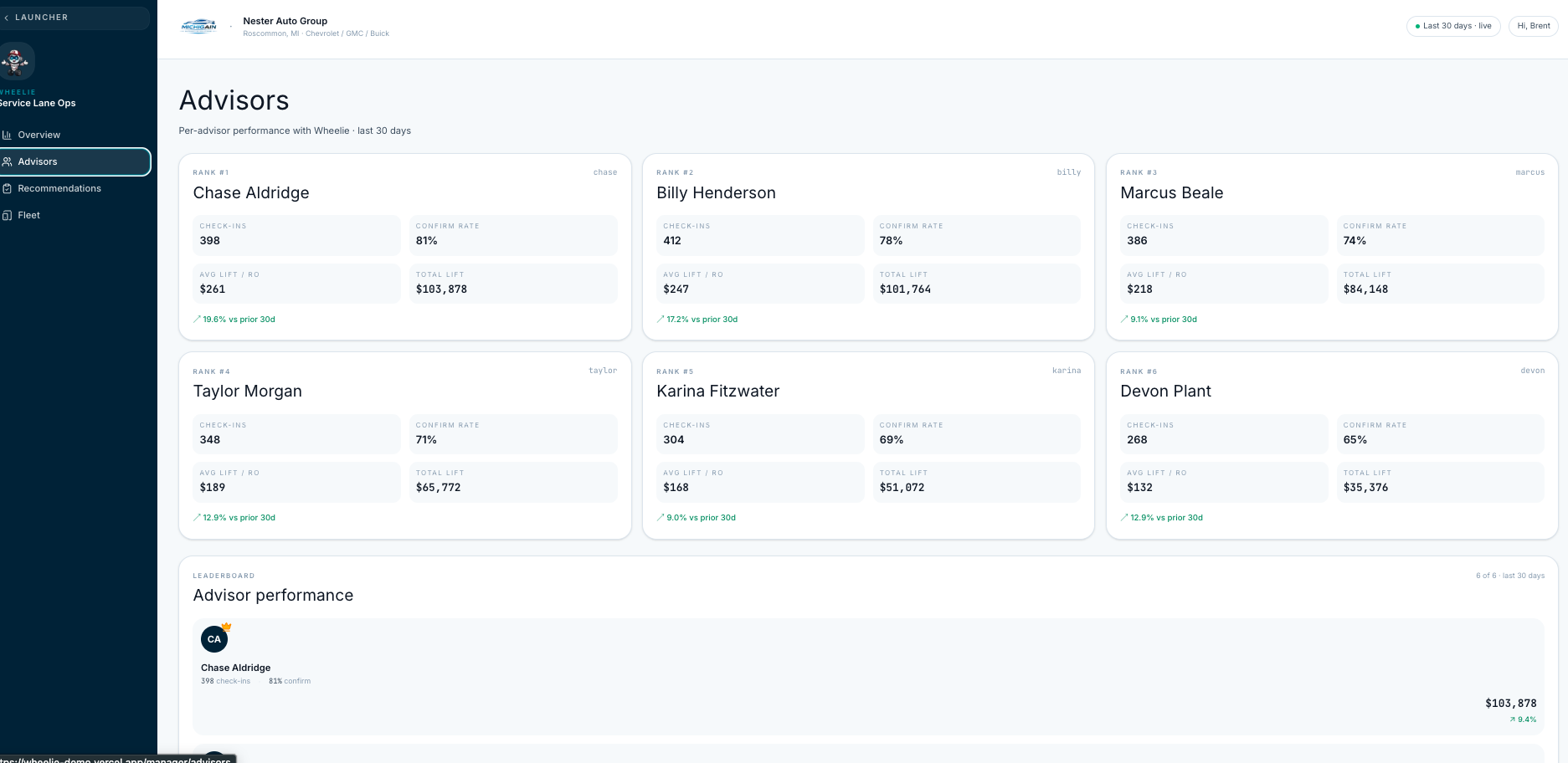Click the '6 of 6 · last 30 days' label
The width and height of the screenshot is (1568, 763).
[1510, 576]
